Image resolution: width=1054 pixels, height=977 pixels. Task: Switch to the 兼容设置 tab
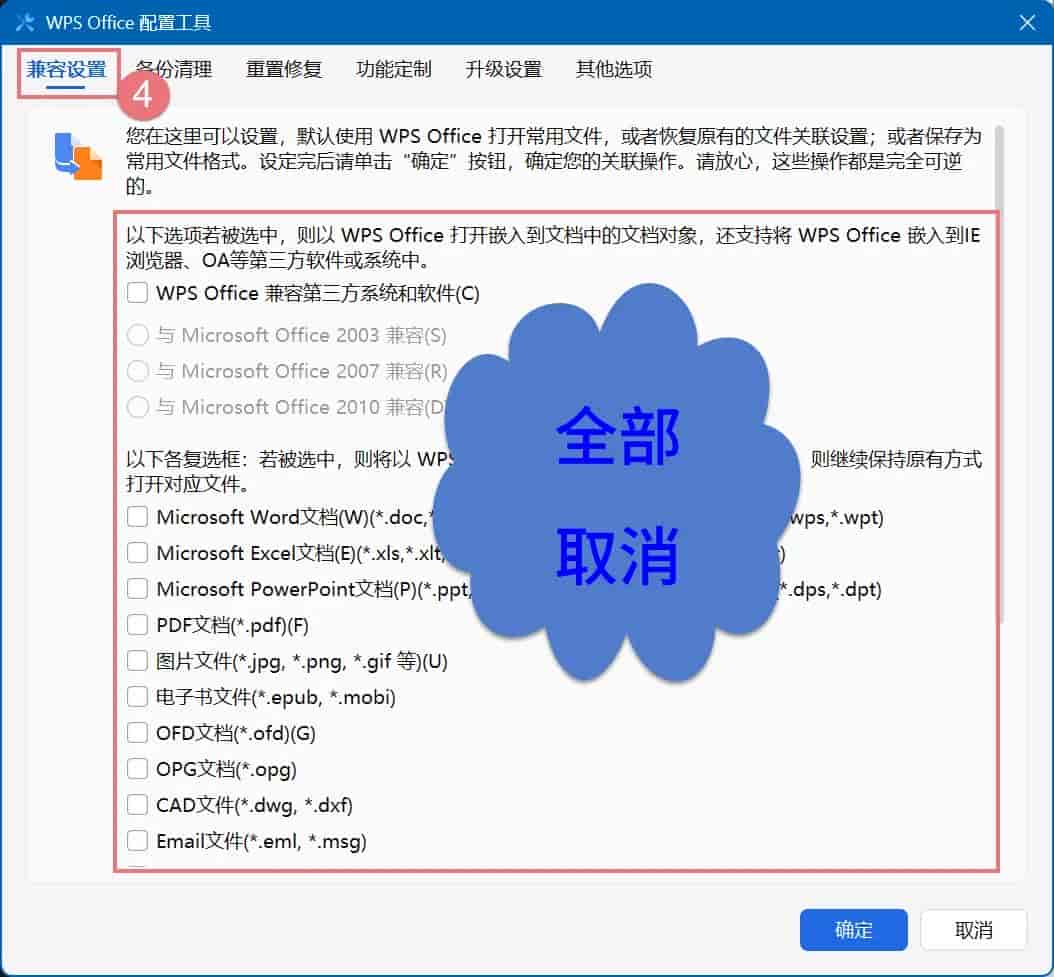tap(67, 69)
